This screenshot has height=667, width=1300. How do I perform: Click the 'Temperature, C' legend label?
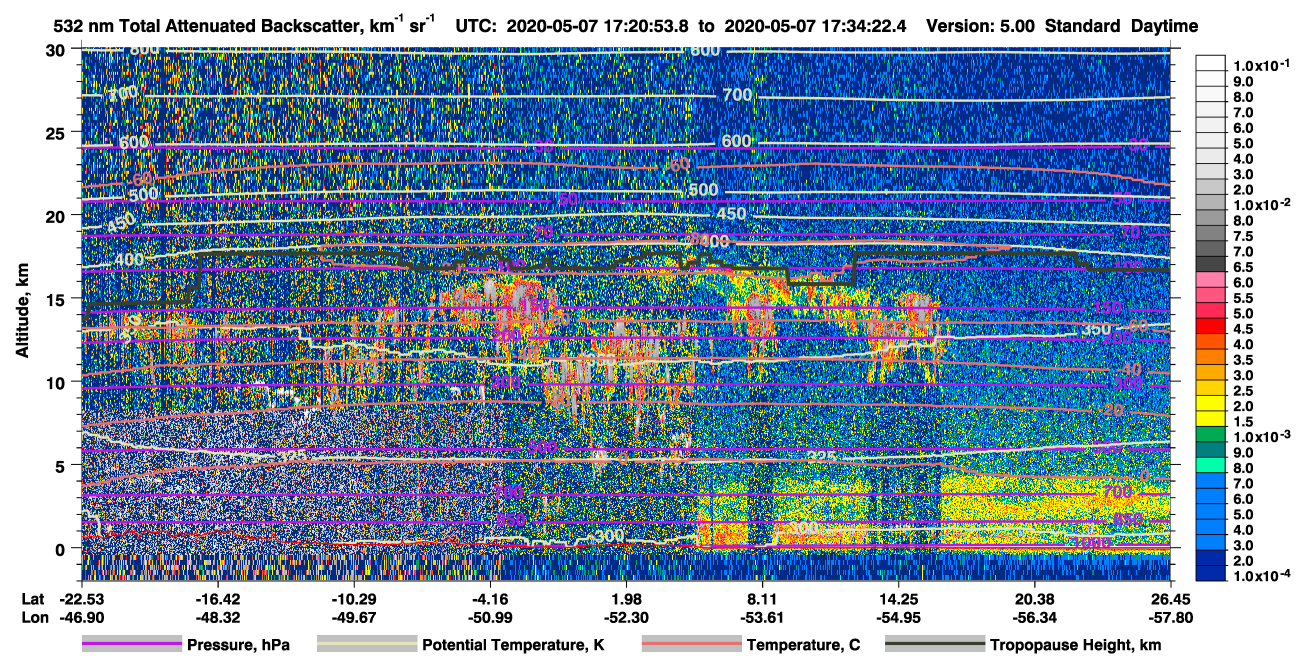[803, 645]
